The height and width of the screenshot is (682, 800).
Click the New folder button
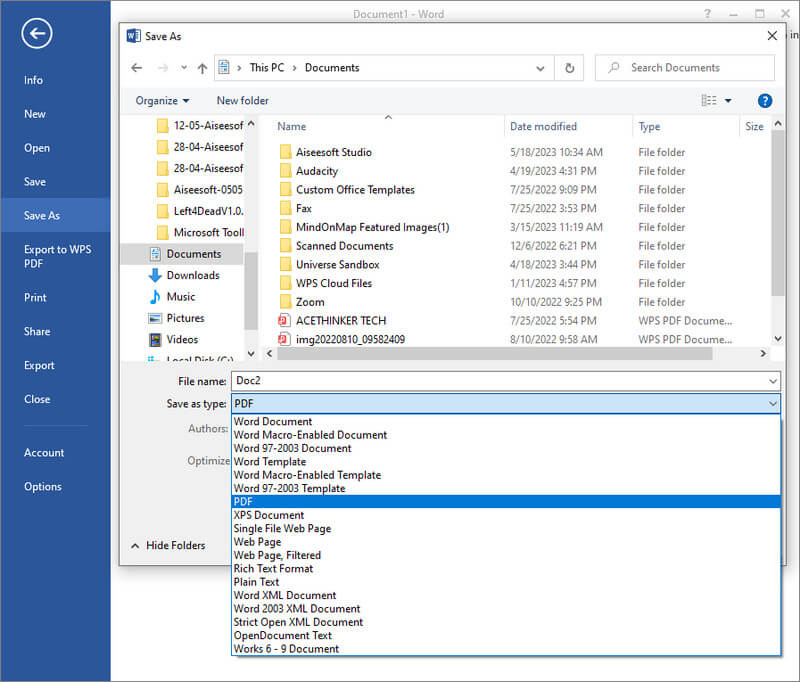click(x=242, y=101)
